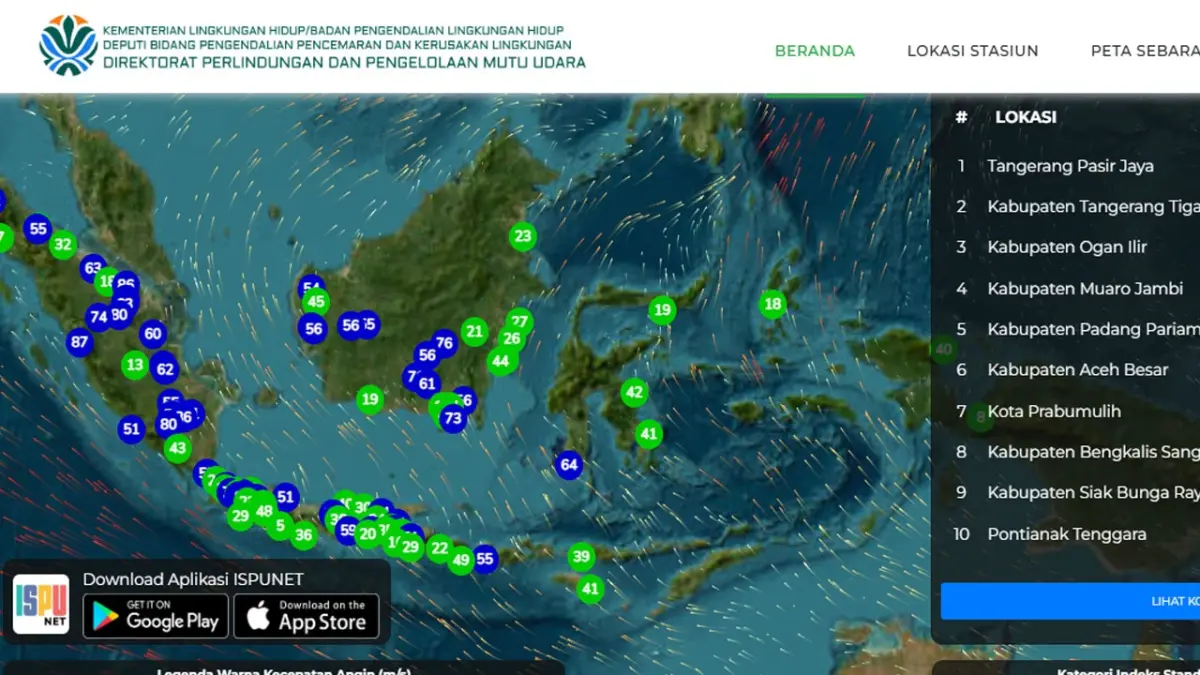The height and width of the screenshot is (675, 1200).
Task: Open the PETA SEBARAN menu item
Action: [1145, 51]
